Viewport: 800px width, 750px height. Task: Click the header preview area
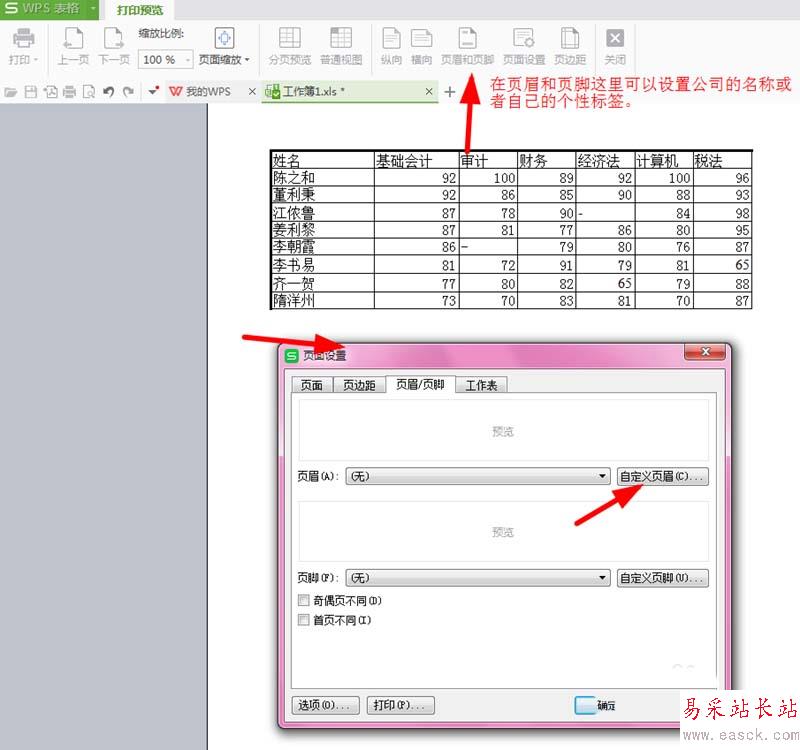point(504,430)
